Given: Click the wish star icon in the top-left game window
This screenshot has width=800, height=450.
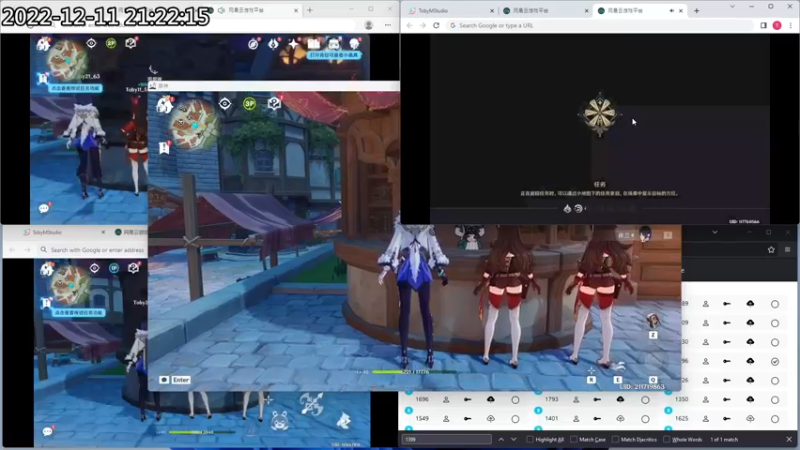Looking at the screenshot, I should pyautogui.click(x=293, y=44).
